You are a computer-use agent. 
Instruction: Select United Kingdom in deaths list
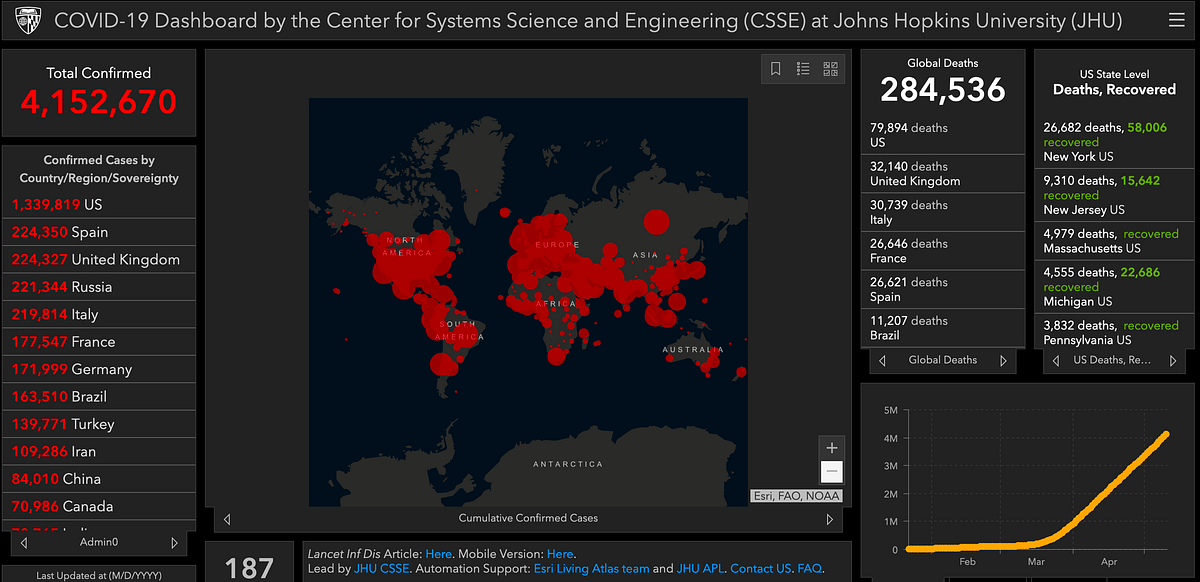pos(943,174)
